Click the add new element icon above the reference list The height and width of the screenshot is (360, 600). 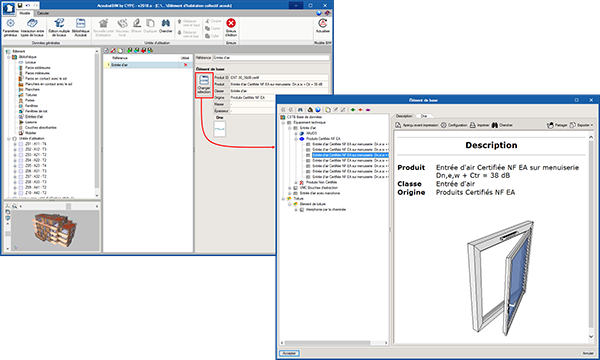[x=106, y=50]
